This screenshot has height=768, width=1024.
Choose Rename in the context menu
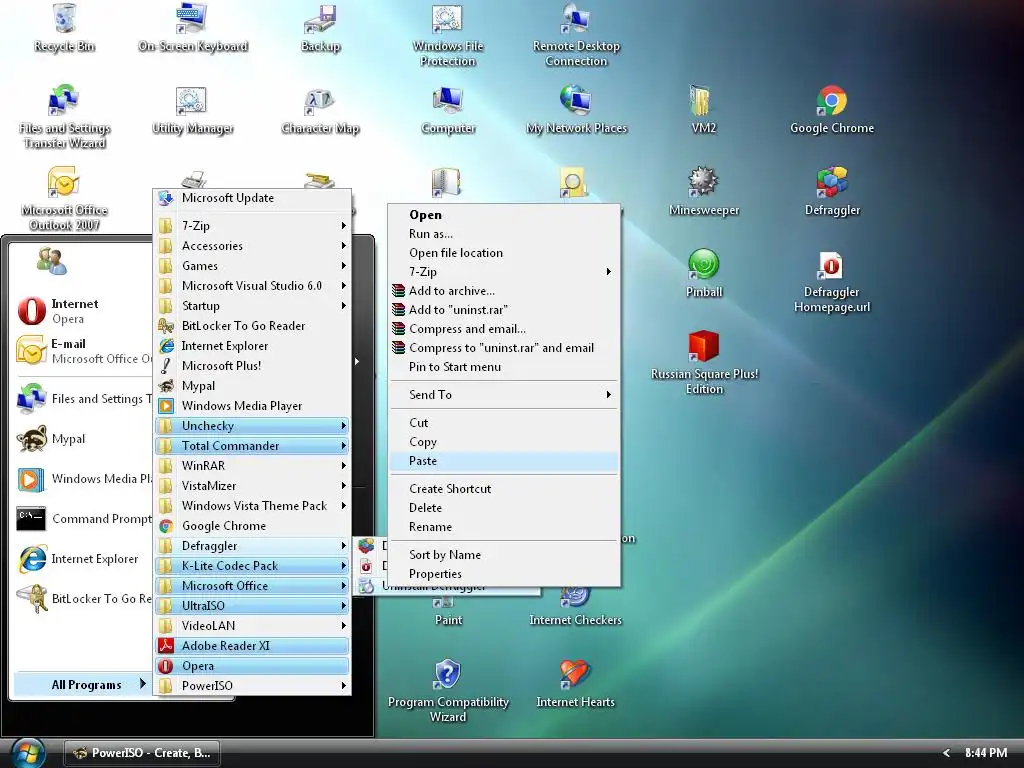click(504, 526)
